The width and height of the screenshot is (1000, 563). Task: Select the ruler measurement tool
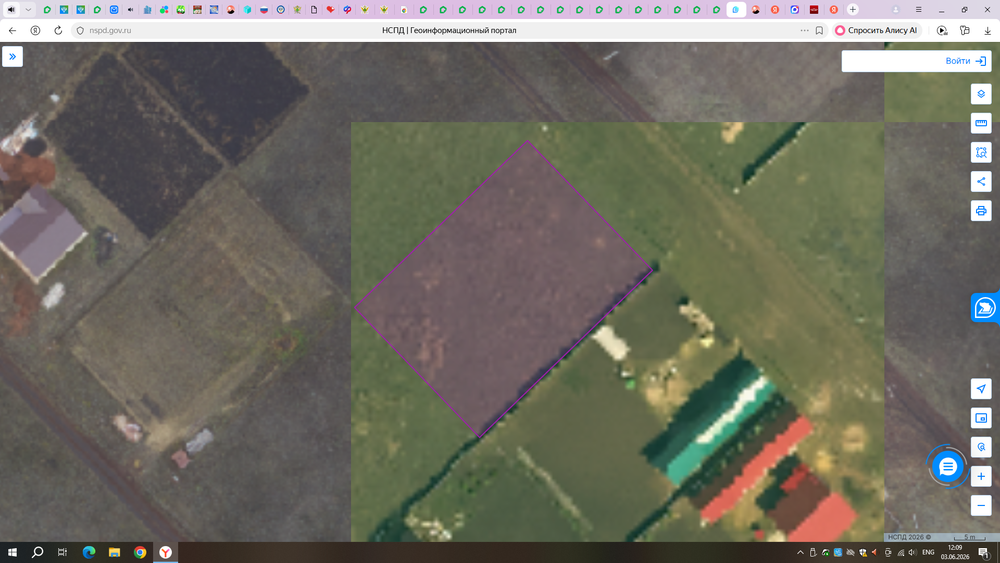(x=981, y=123)
